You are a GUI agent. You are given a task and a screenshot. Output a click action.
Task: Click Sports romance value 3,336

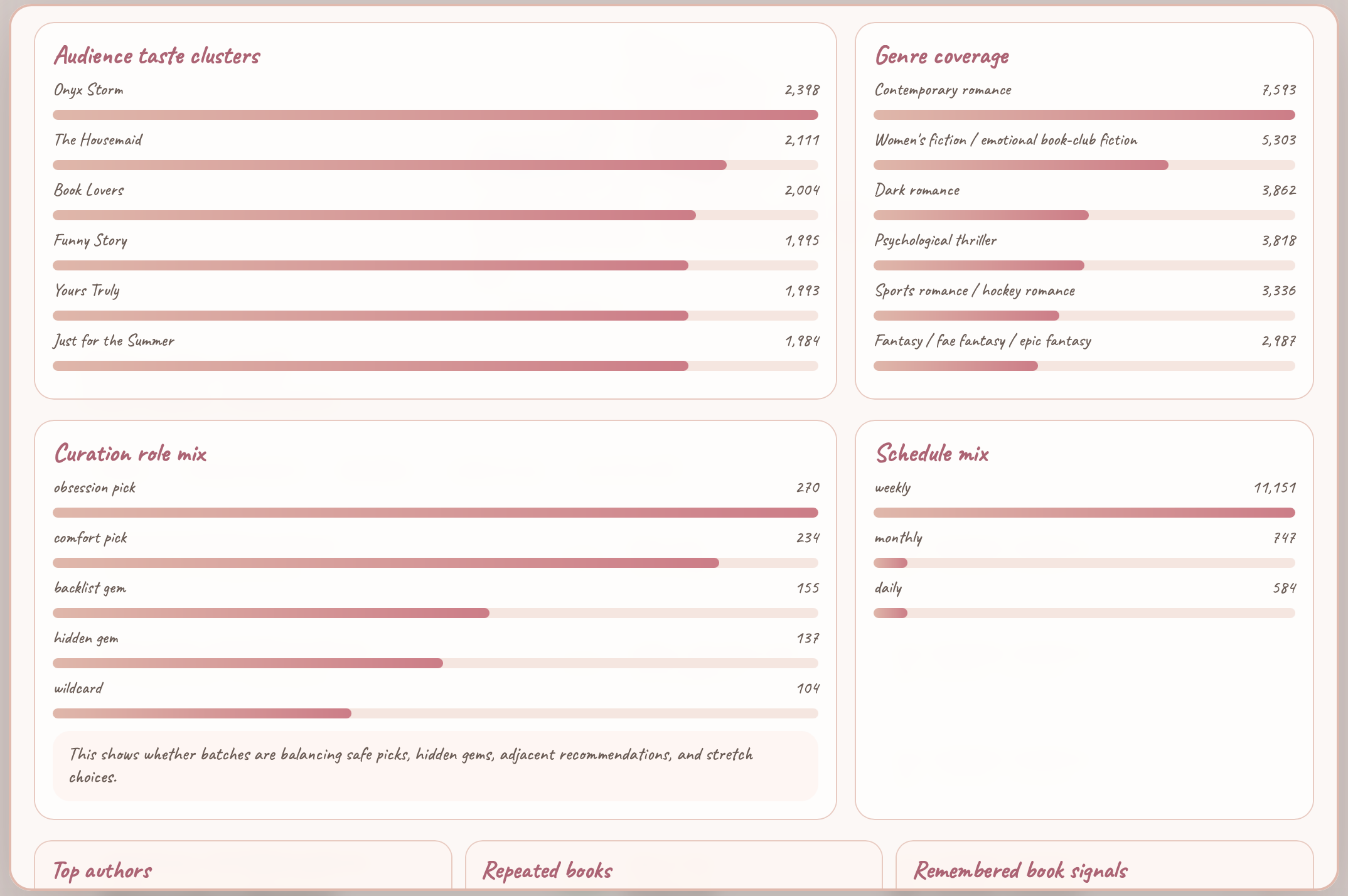pos(1279,291)
